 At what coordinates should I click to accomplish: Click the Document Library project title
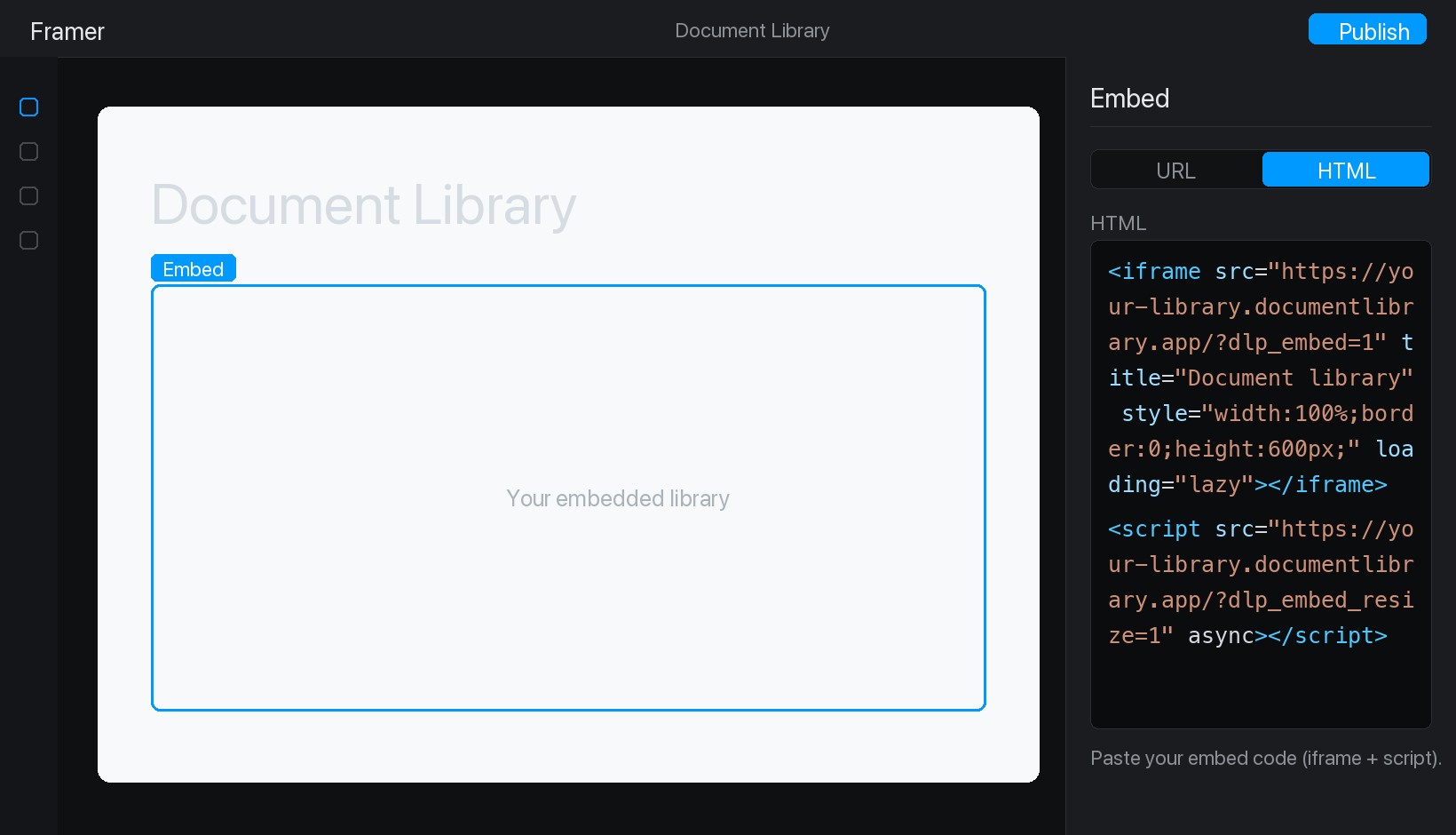(752, 30)
